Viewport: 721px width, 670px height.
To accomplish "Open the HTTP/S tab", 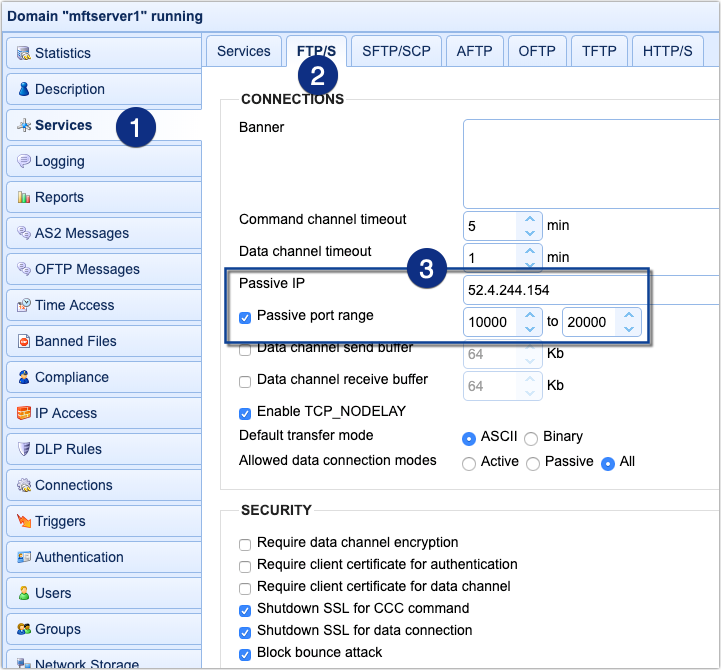I will (668, 51).
